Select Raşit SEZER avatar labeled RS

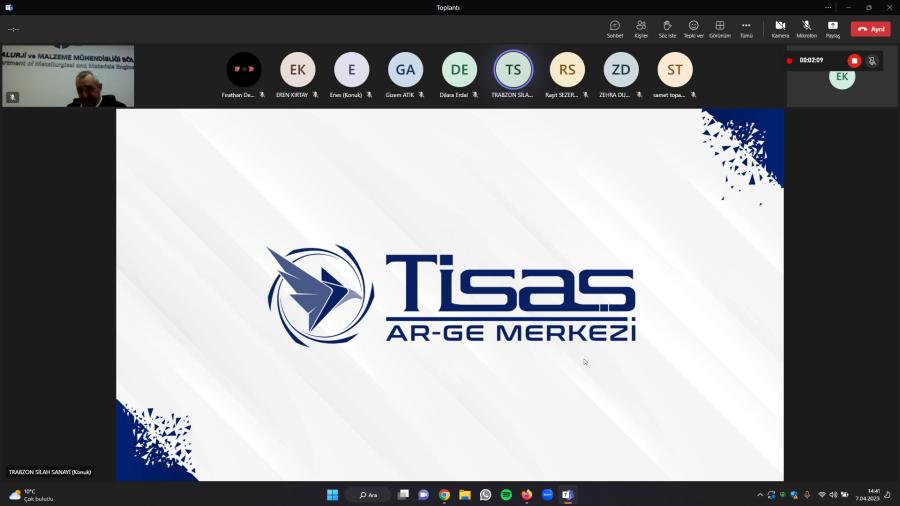coord(567,69)
